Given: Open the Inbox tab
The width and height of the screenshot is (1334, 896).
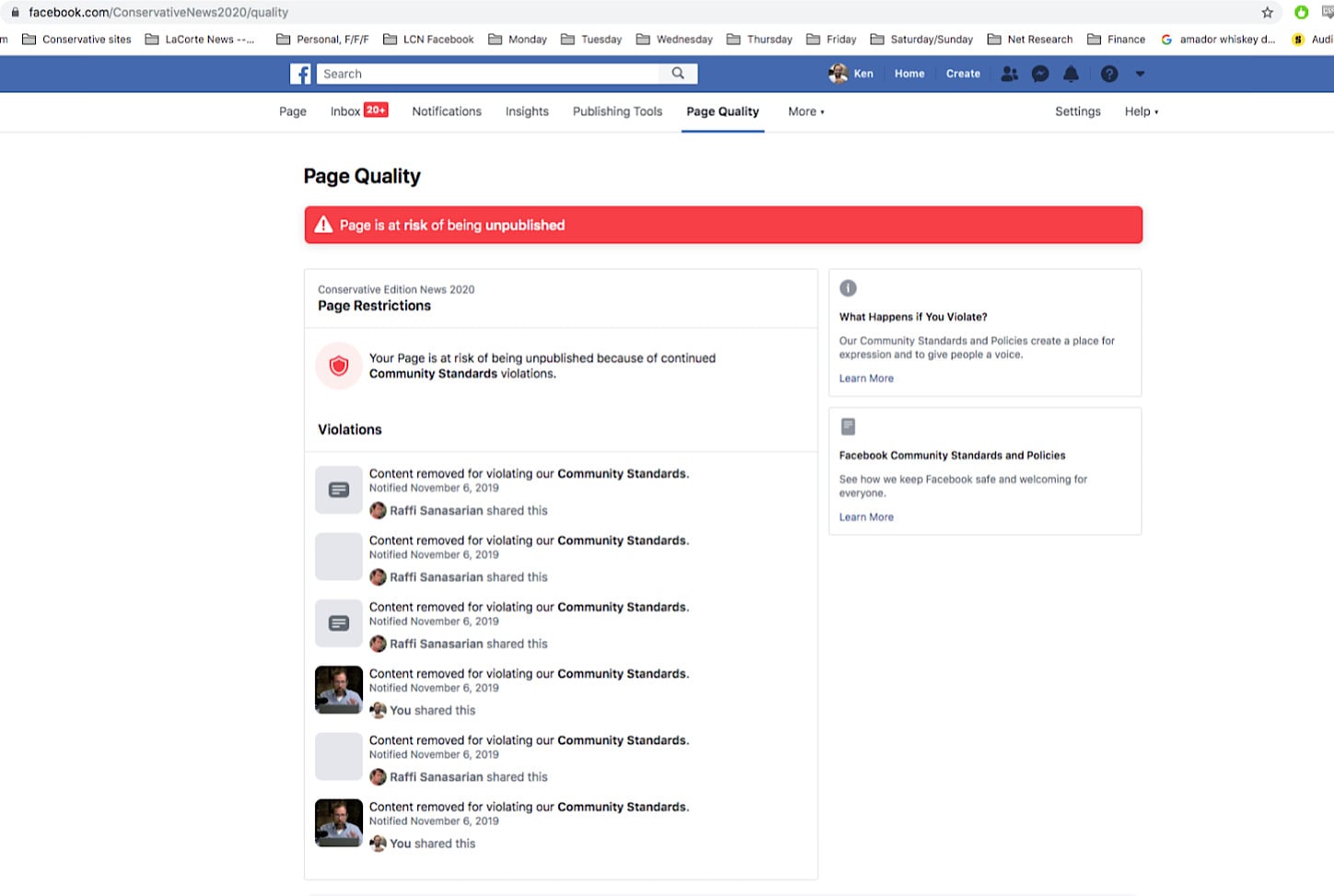Looking at the screenshot, I should (345, 111).
